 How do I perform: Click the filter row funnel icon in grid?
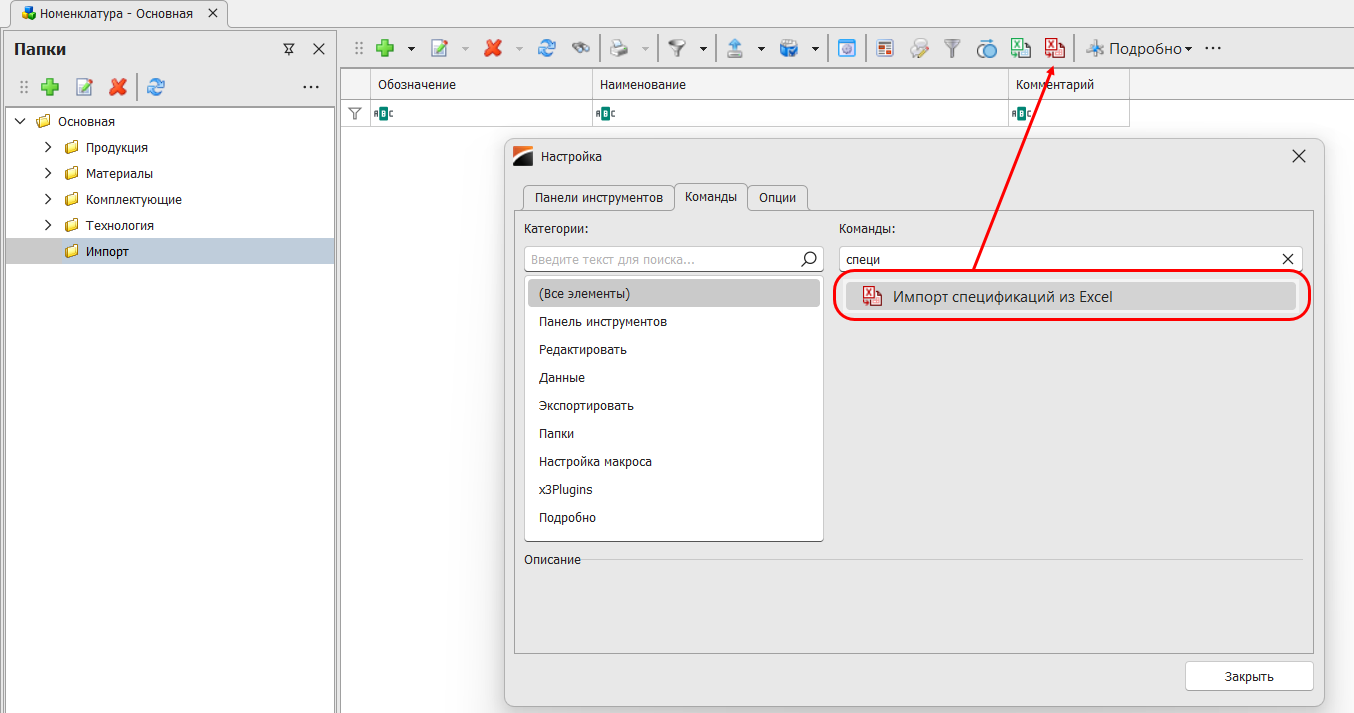point(354,113)
